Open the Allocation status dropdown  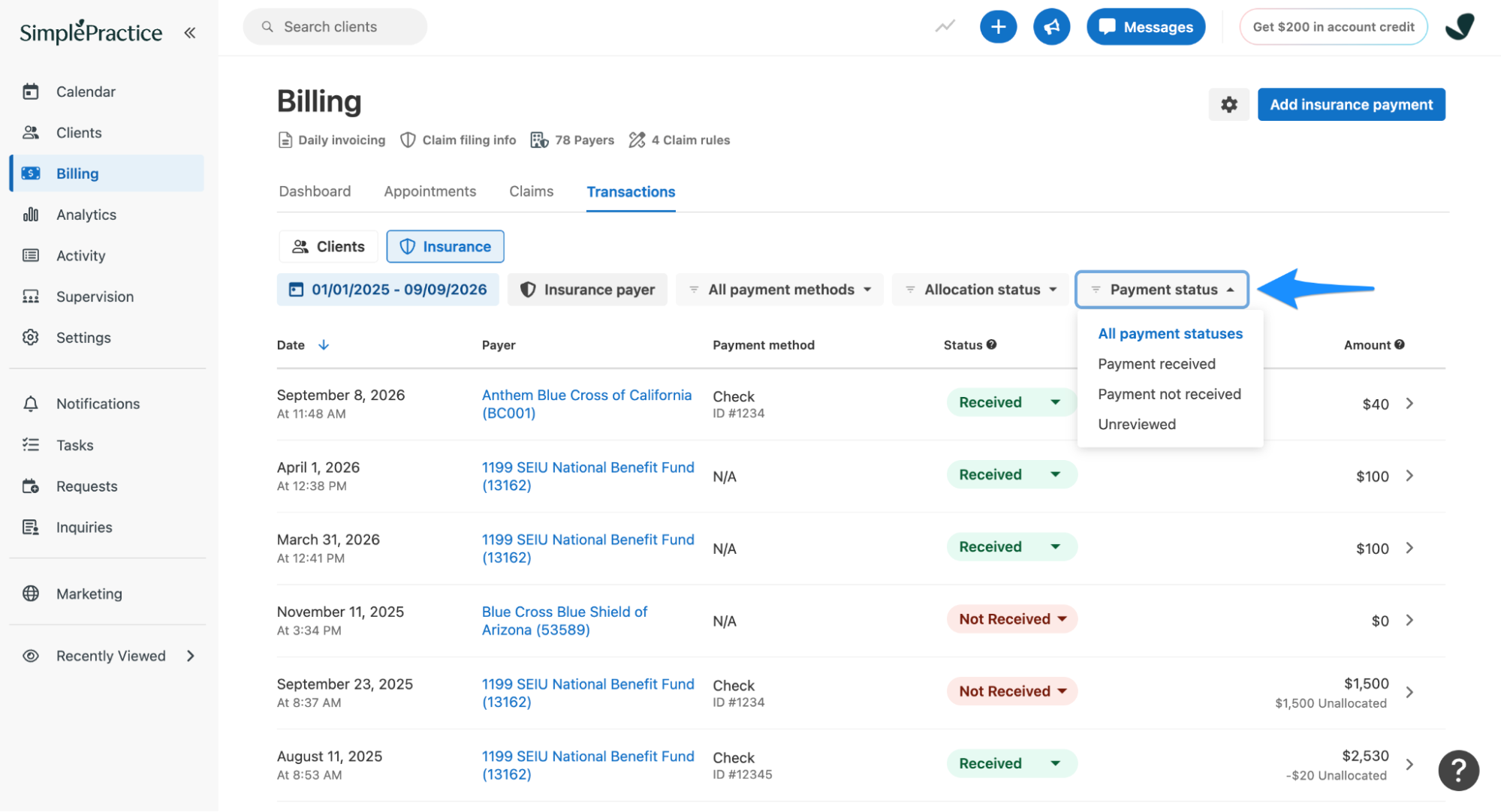point(980,290)
